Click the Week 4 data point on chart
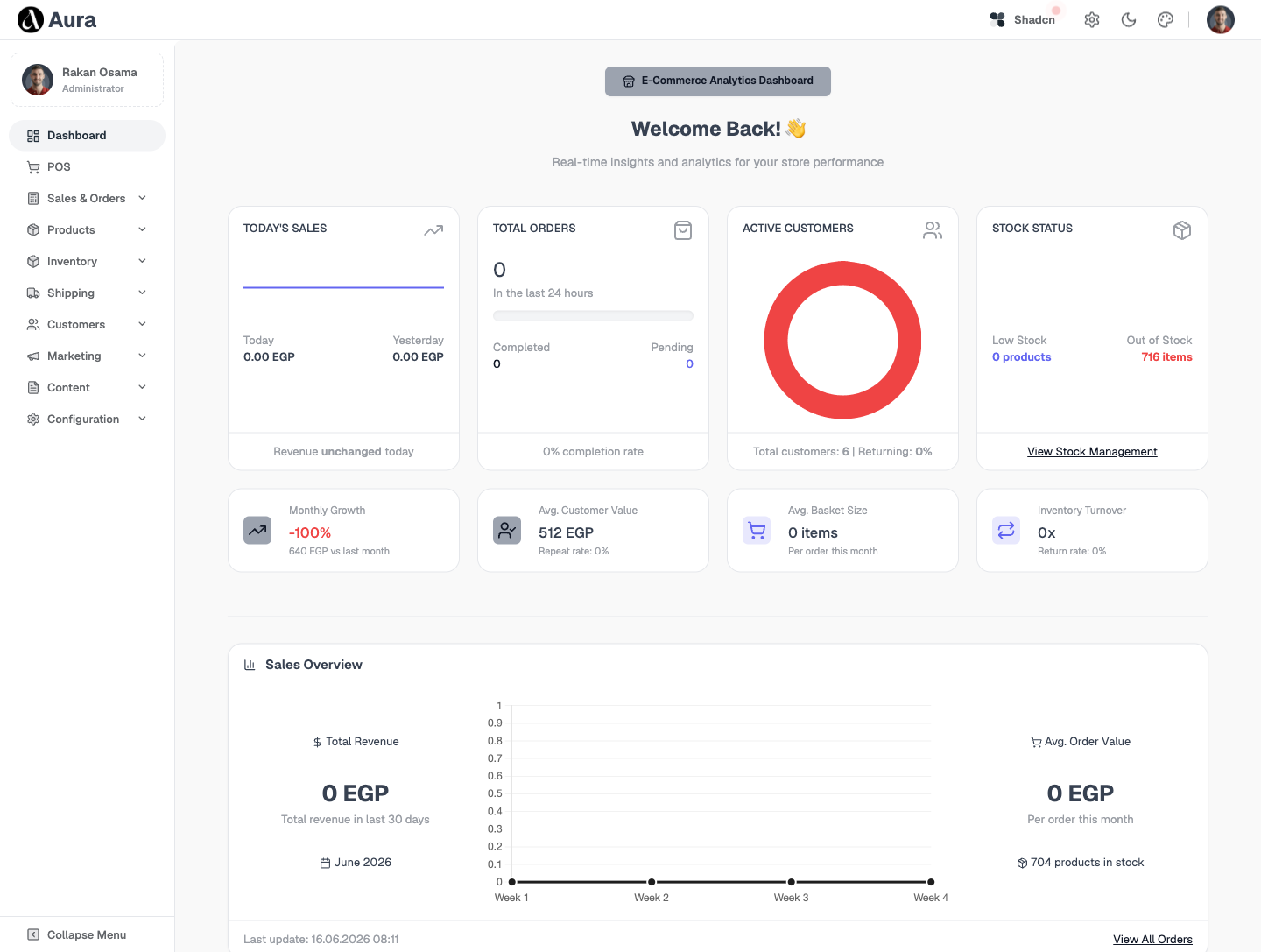The height and width of the screenshot is (952, 1261). [931, 882]
